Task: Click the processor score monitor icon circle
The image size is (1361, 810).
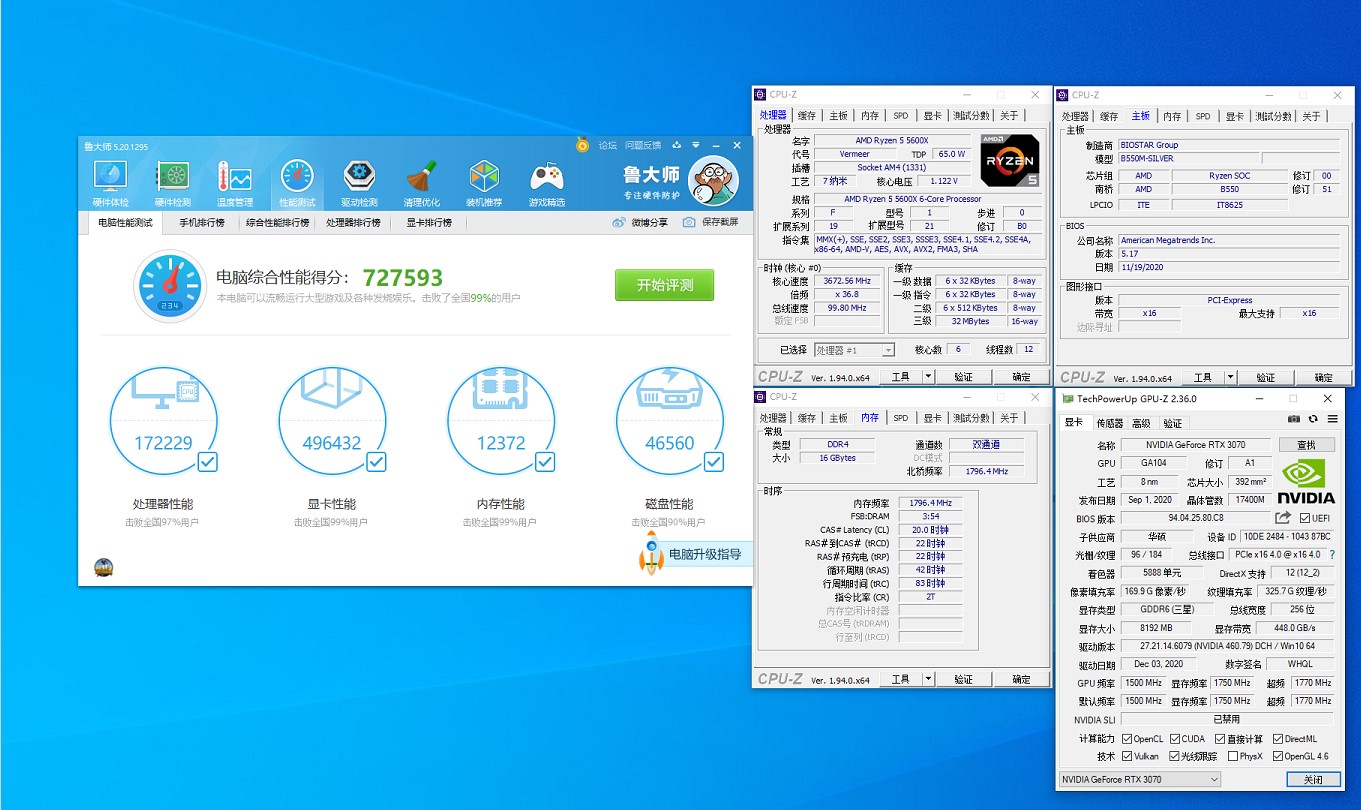Action: [163, 420]
